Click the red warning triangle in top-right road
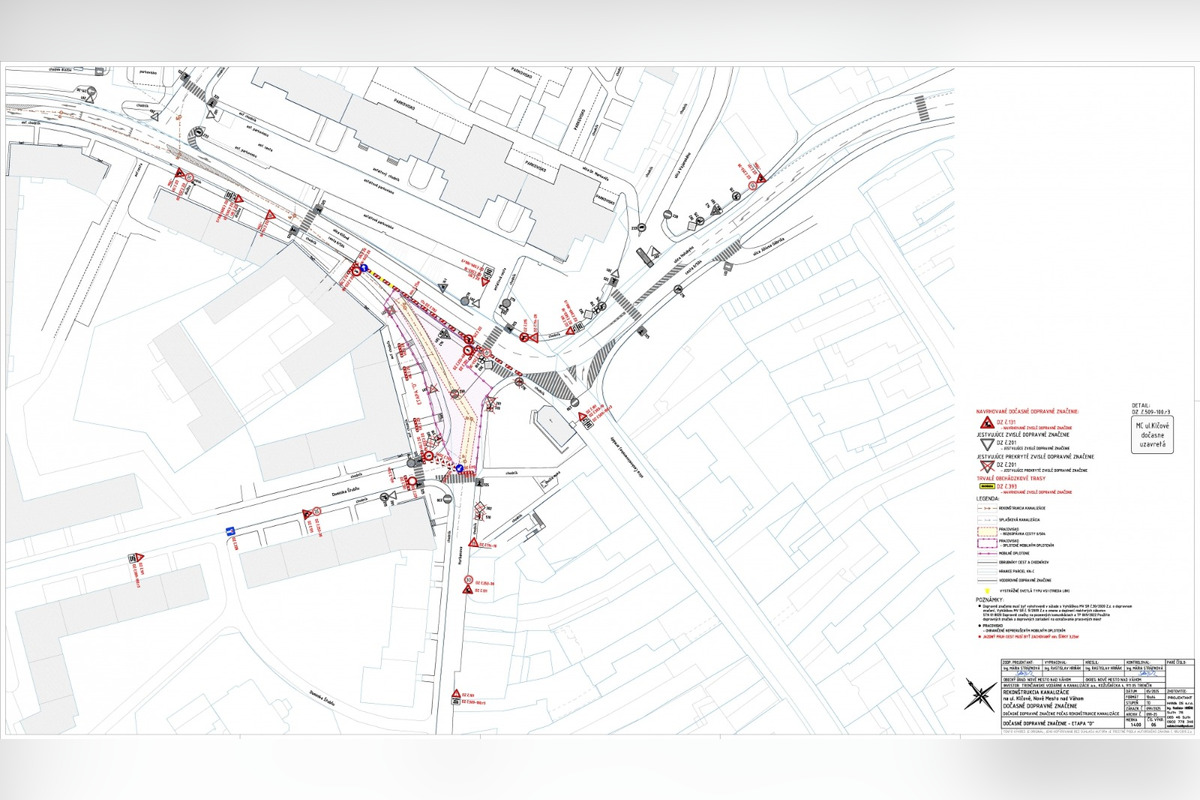Viewport: 1200px width, 800px height. 761,179
